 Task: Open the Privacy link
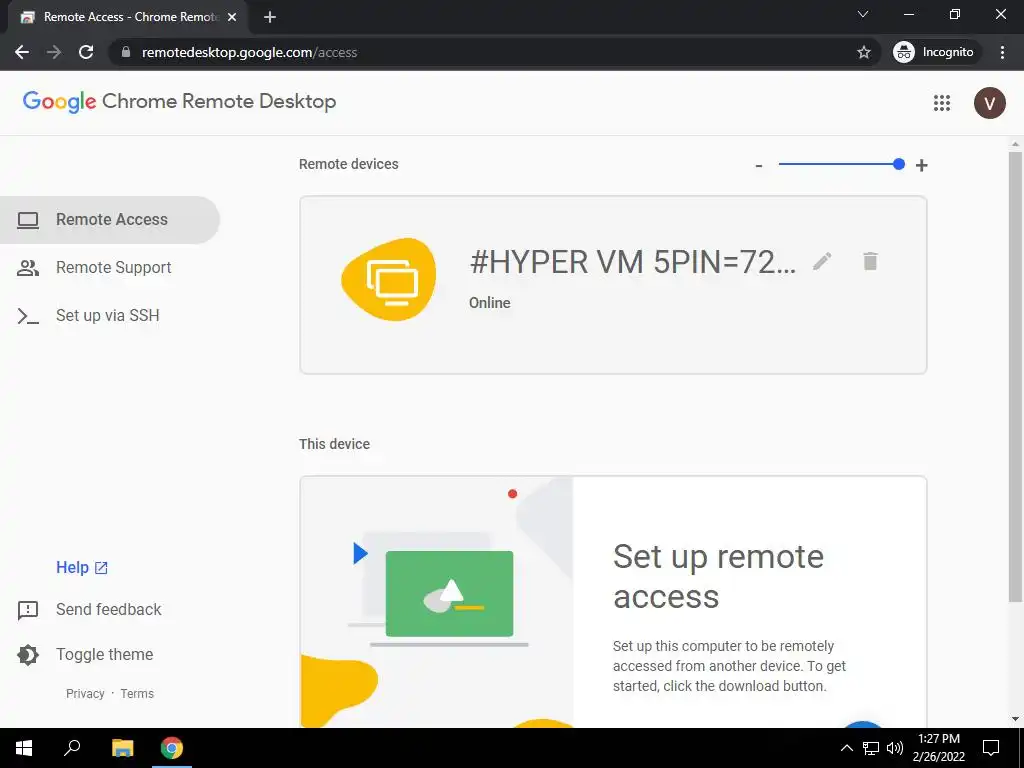click(x=85, y=694)
